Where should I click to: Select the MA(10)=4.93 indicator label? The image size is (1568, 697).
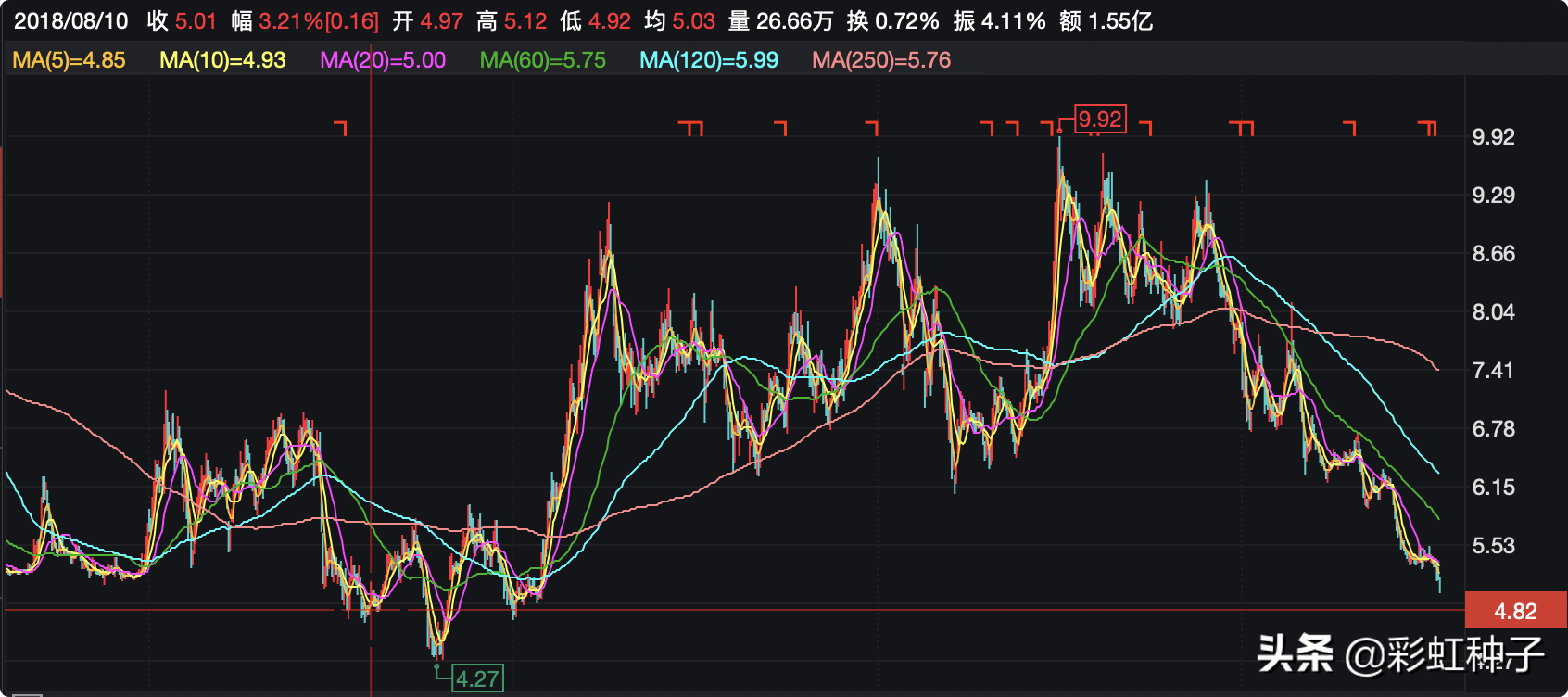click(222, 60)
